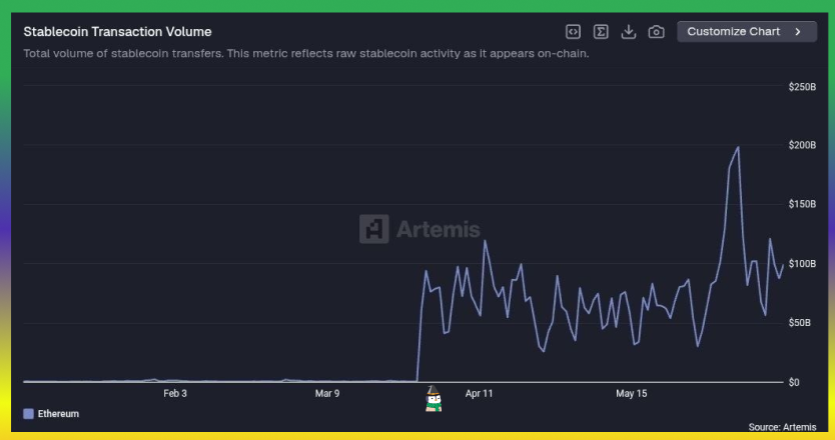Click the highest peak near $200B
The height and width of the screenshot is (440, 835).
(x=738, y=147)
